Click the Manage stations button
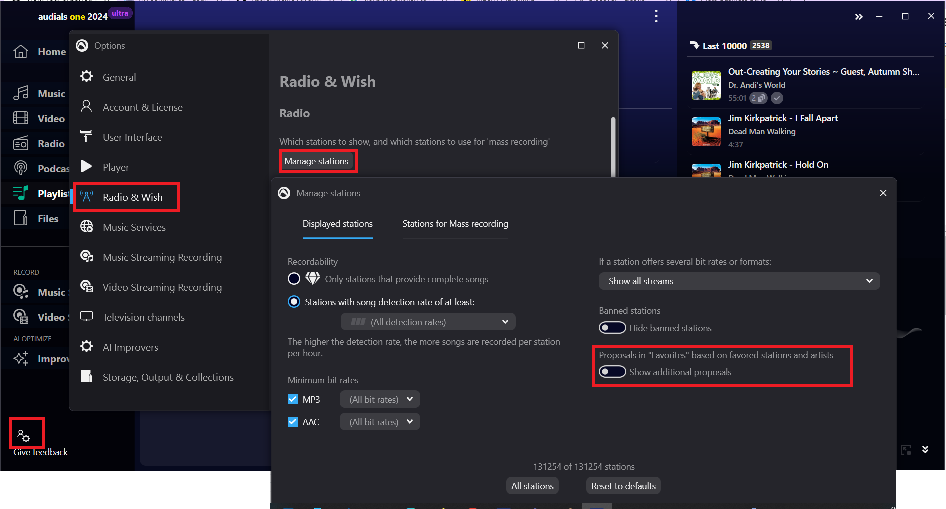Image resolution: width=946 pixels, height=509 pixels. [317, 161]
